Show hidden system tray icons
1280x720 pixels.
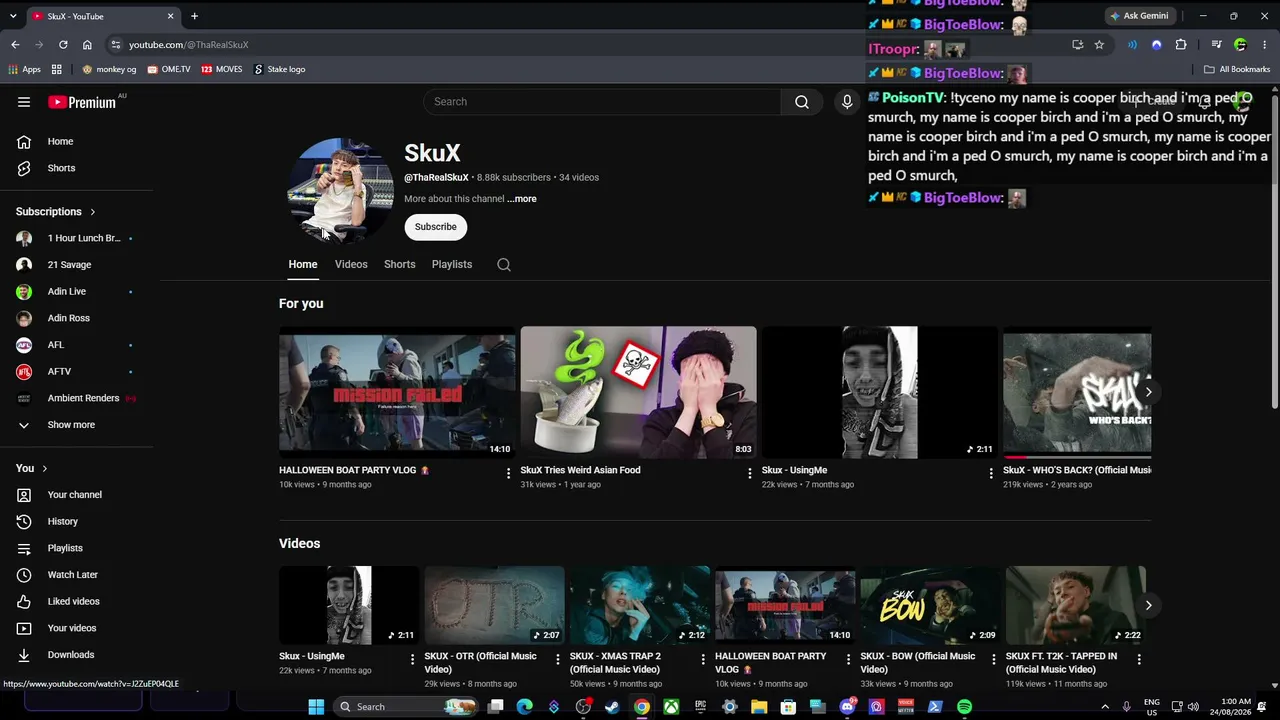[1105, 707]
